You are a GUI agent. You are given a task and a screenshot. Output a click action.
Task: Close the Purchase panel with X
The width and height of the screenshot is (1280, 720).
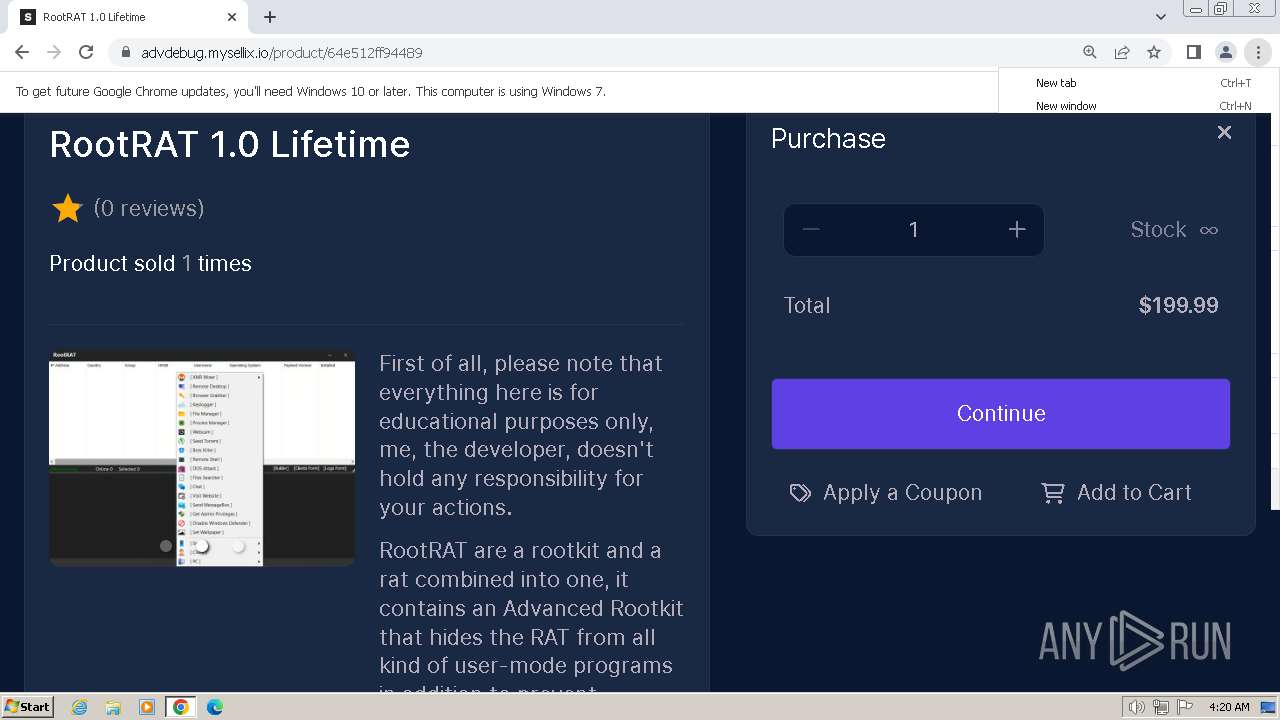1224,132
